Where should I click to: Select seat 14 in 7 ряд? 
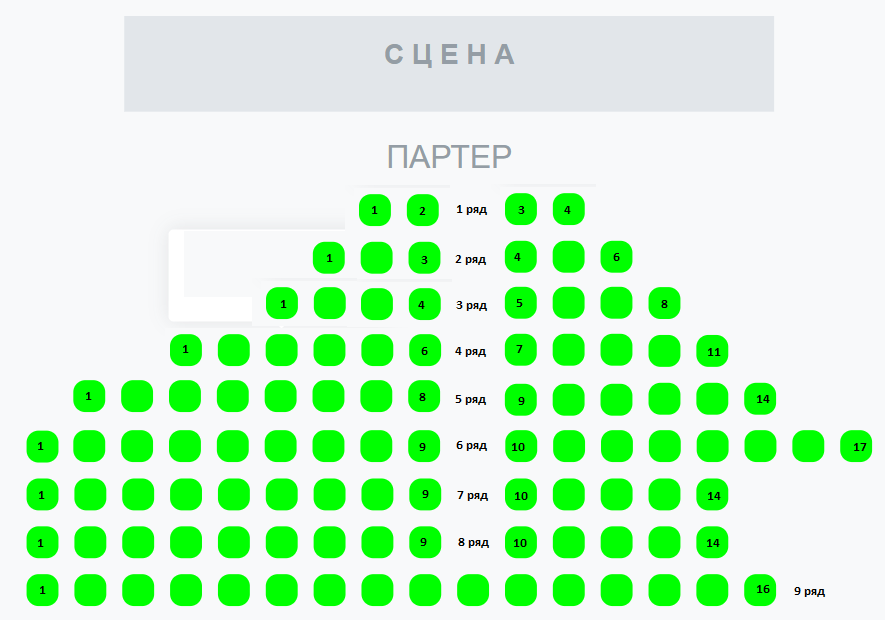[x=712, y=495]
